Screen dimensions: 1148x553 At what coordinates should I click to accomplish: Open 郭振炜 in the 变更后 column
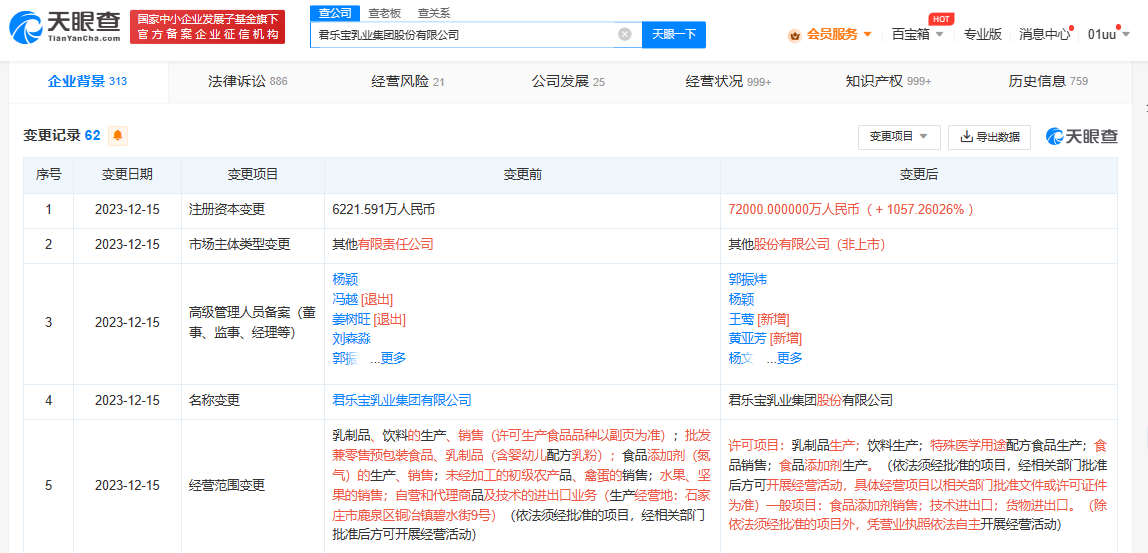click(x=748, y=279)
